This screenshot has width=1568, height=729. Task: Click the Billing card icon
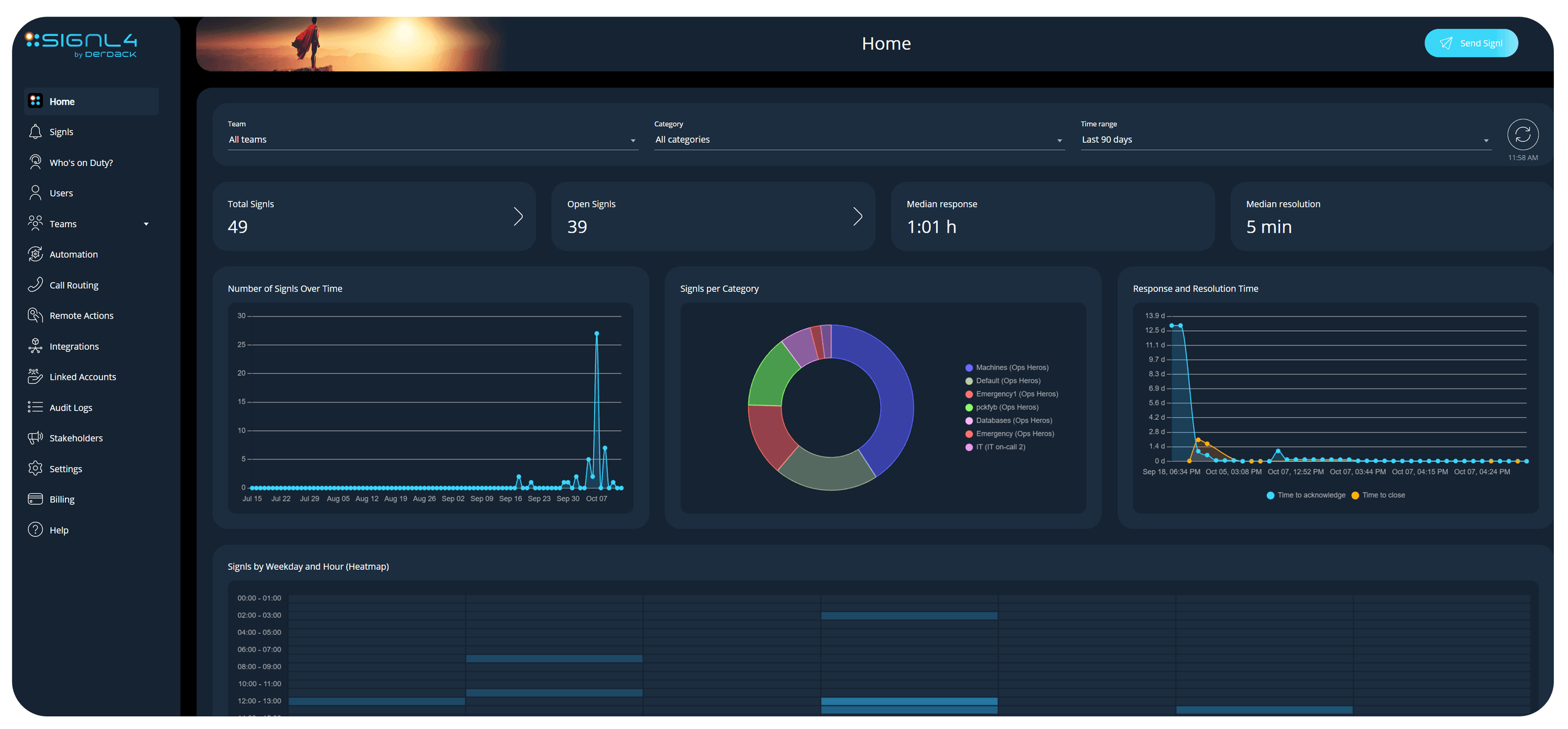35,499
